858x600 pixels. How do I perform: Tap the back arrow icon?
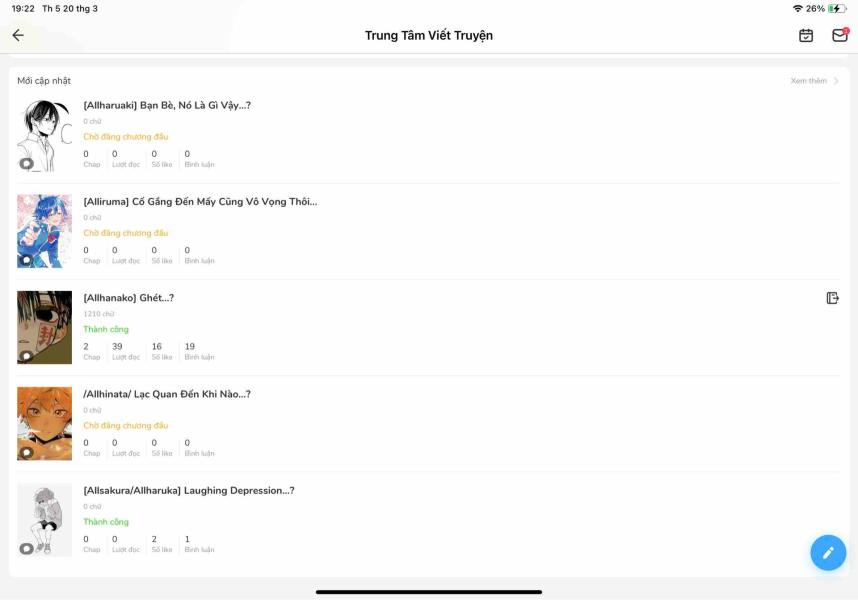click(18, 35)
